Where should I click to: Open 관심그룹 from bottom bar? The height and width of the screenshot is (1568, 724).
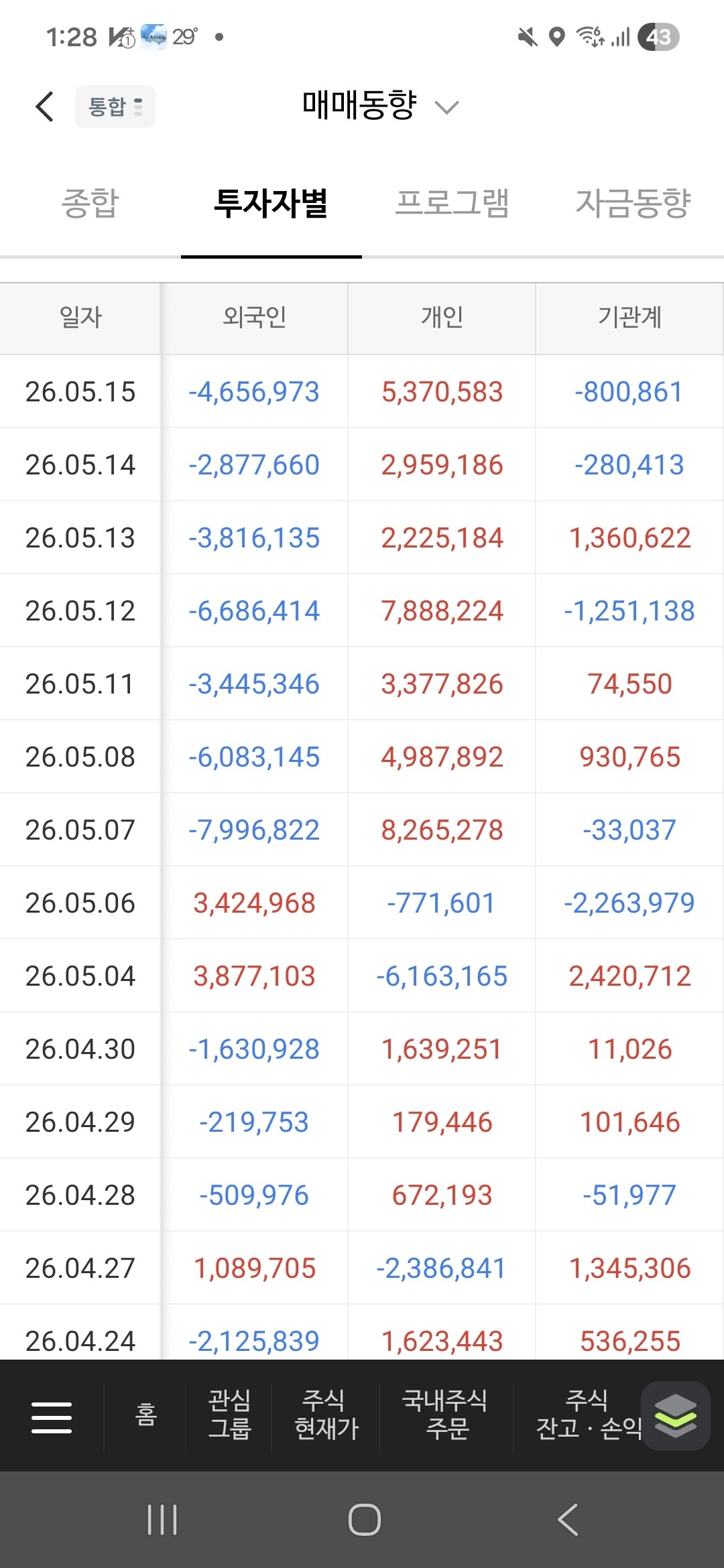(x=229, y=1415)
